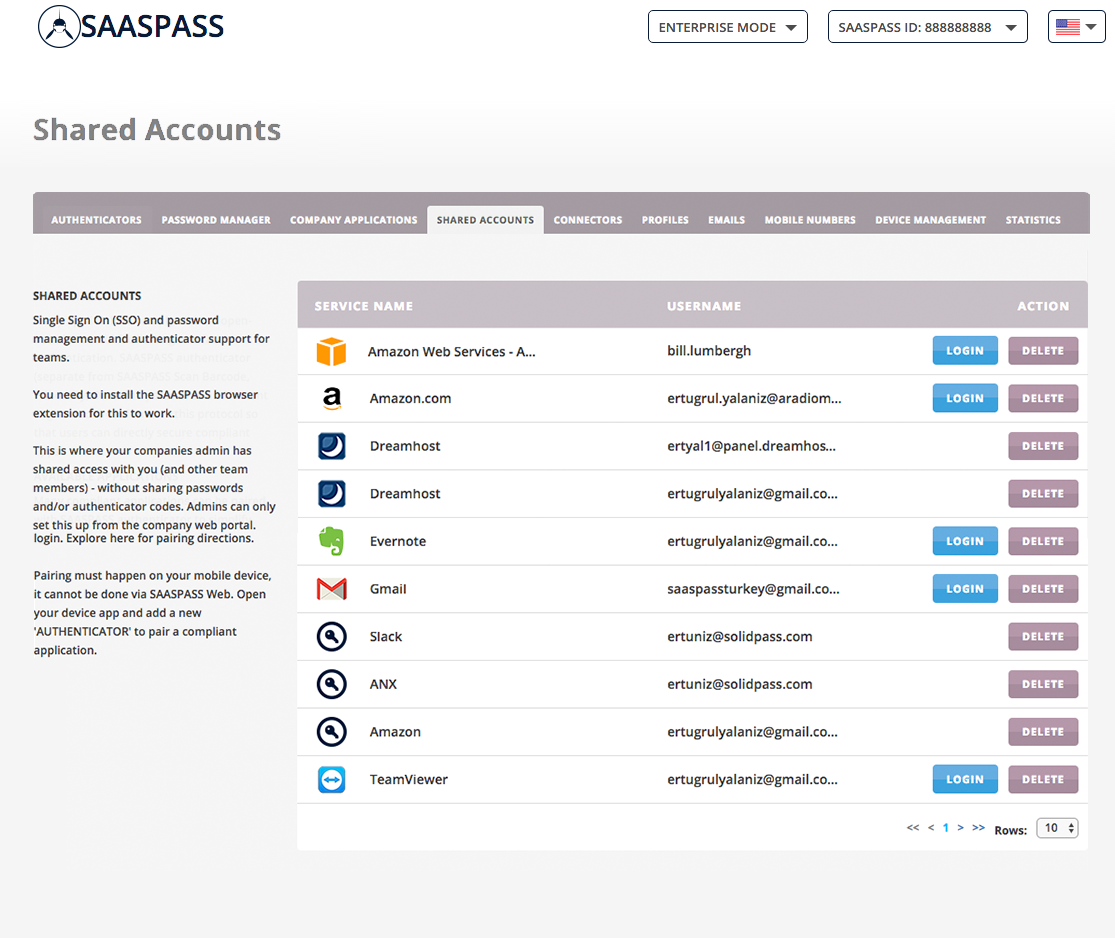Delete the TeamViewer shared account
This screenshot has width=1115, height=938.
1043,779
